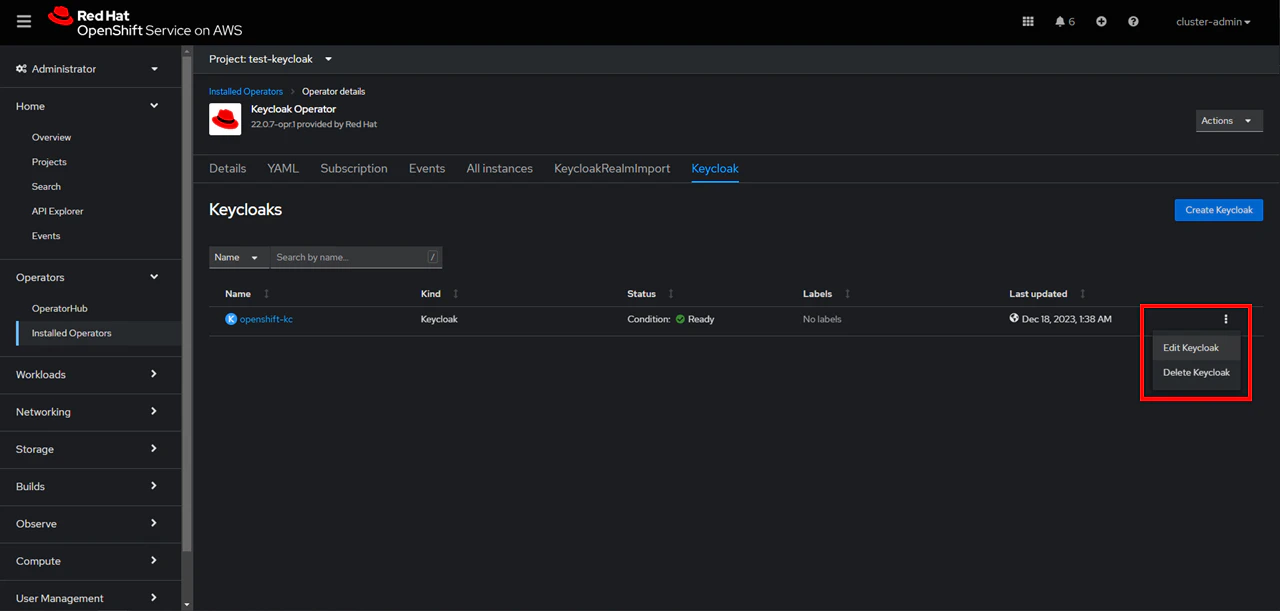
Task: Collapse the Operators navigation section
Action: (x=87, y=277)
